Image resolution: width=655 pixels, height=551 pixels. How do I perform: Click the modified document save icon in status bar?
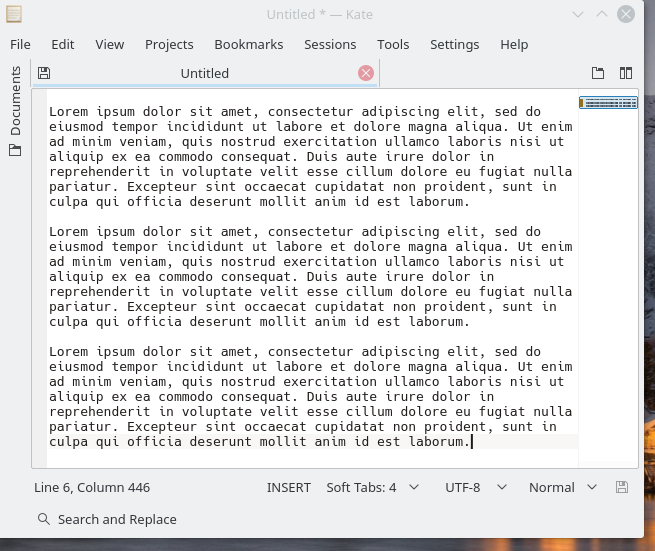tap(622, 487)
